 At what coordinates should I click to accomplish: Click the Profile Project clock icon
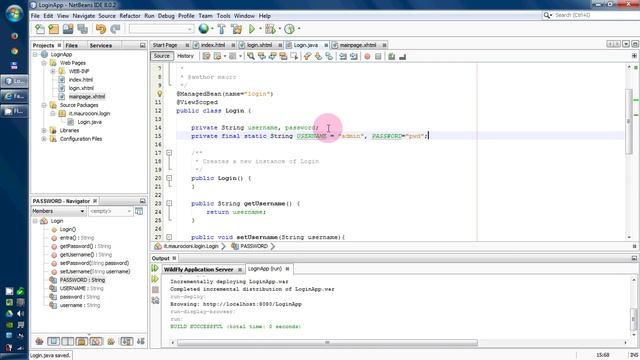coord(289,29)
